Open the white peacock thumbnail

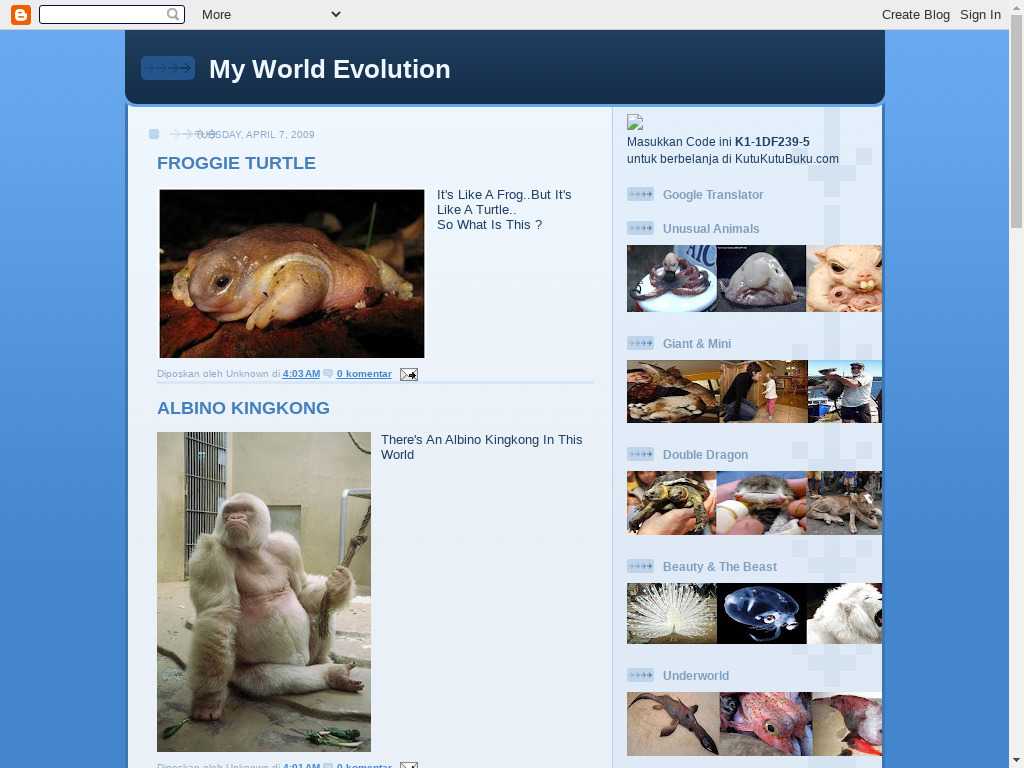pos(671,613)
